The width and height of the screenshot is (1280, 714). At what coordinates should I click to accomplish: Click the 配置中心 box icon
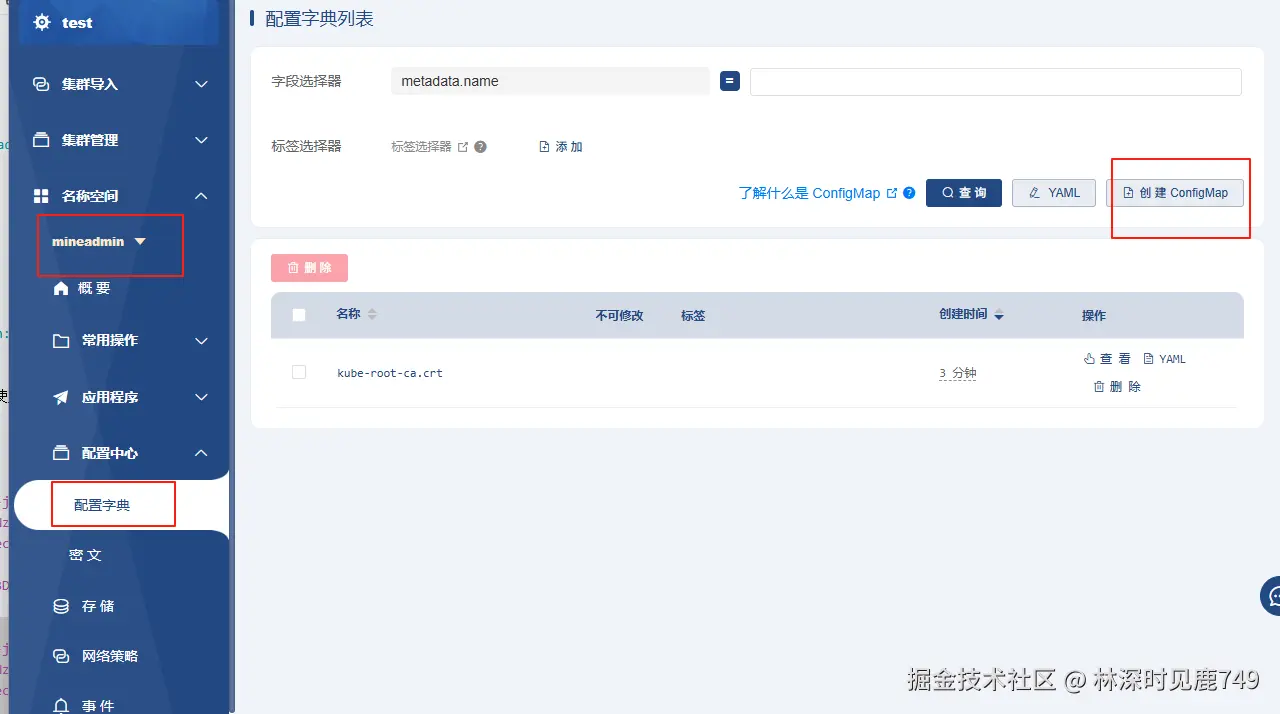(x=61, y=453)
